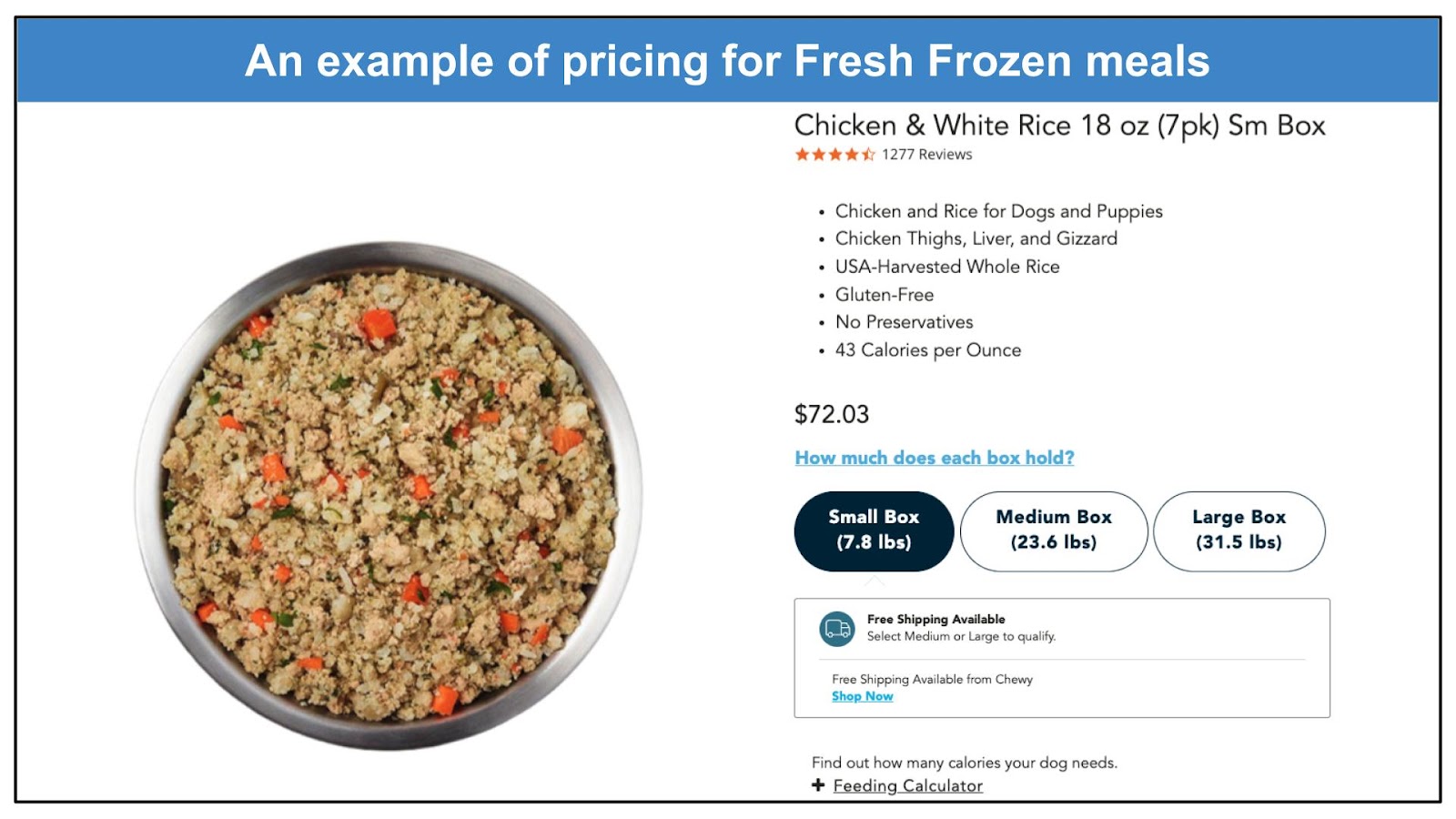Click the blue Fresh Frozen meals banner heading

point(727,61)
